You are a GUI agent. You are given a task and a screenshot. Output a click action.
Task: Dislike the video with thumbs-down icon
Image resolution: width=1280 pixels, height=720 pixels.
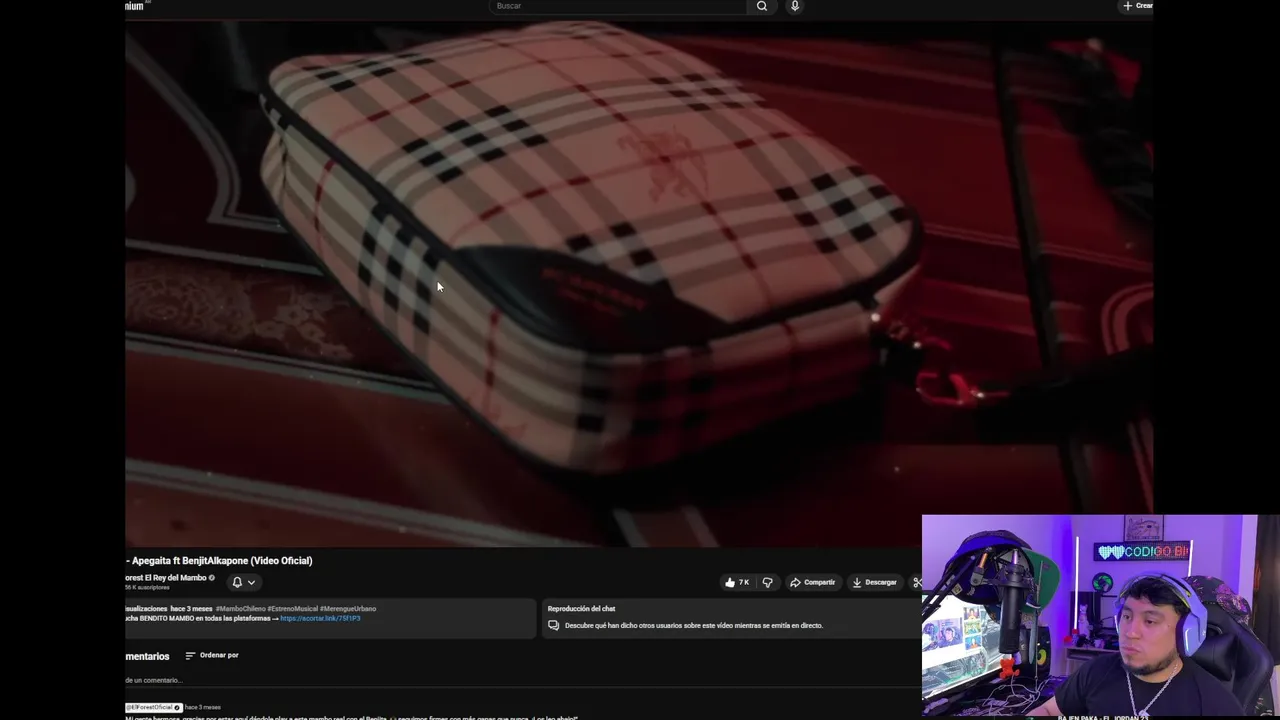coord(768,582)
